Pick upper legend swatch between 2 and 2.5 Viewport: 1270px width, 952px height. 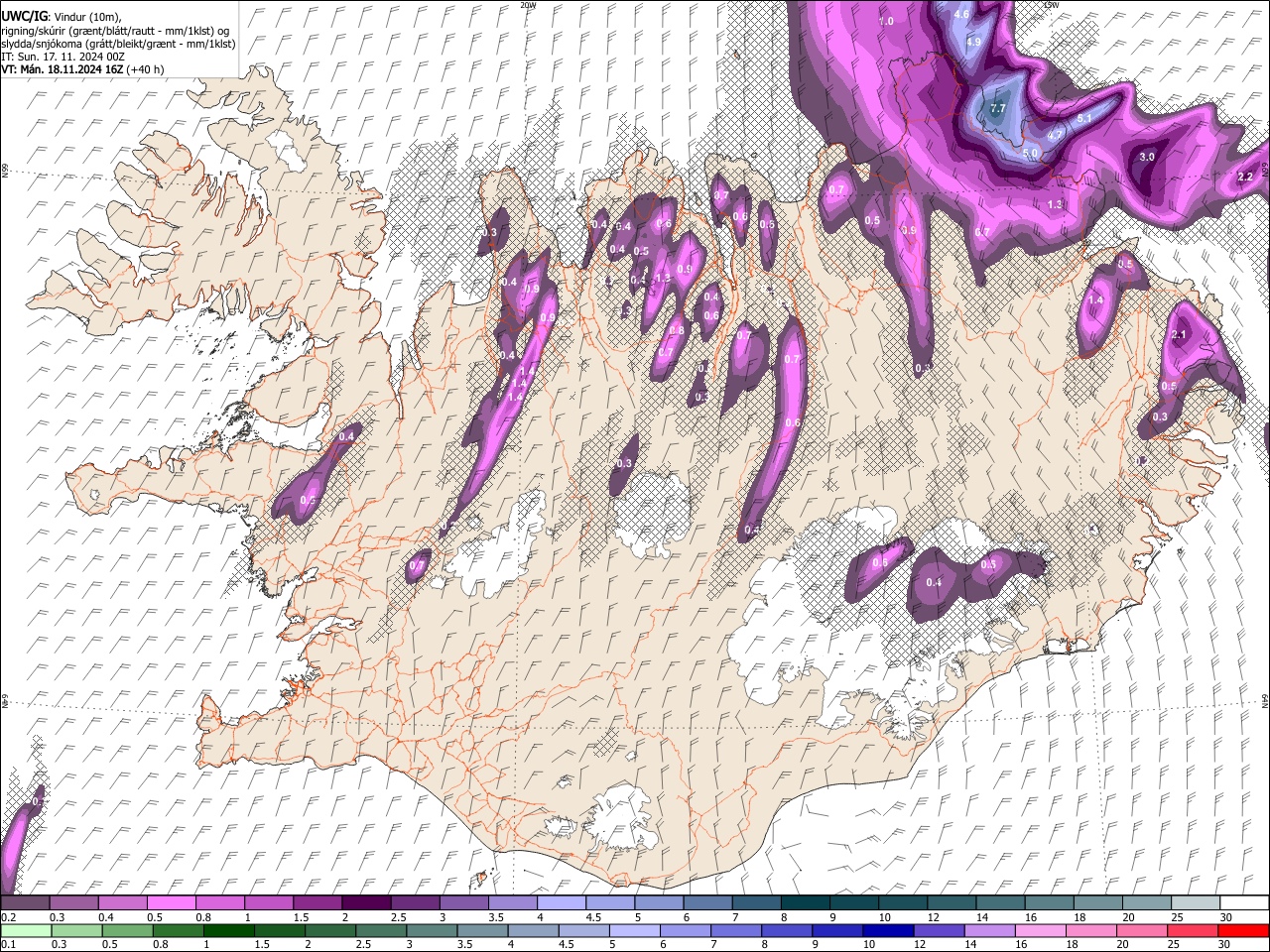click(365, 902)
